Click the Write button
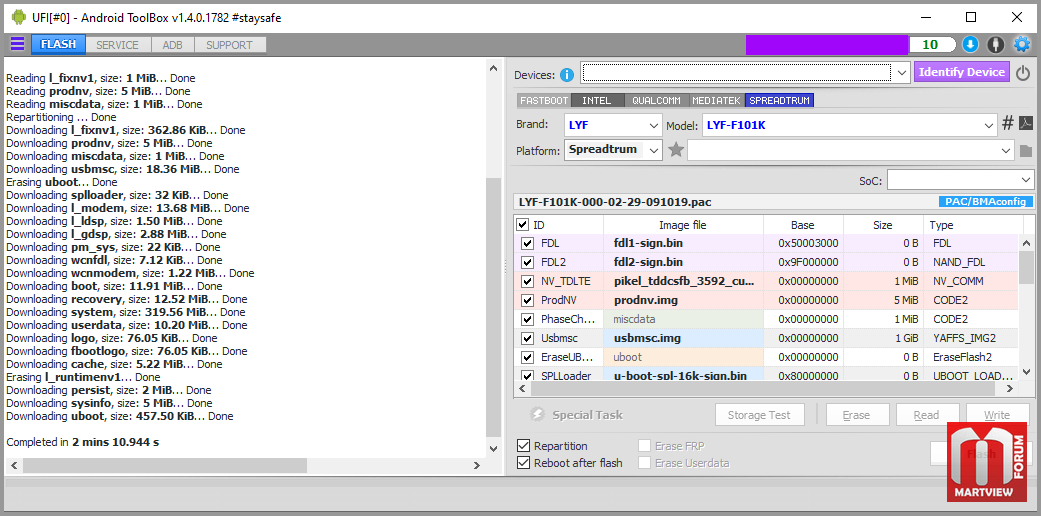 click(x=997, y=415)
